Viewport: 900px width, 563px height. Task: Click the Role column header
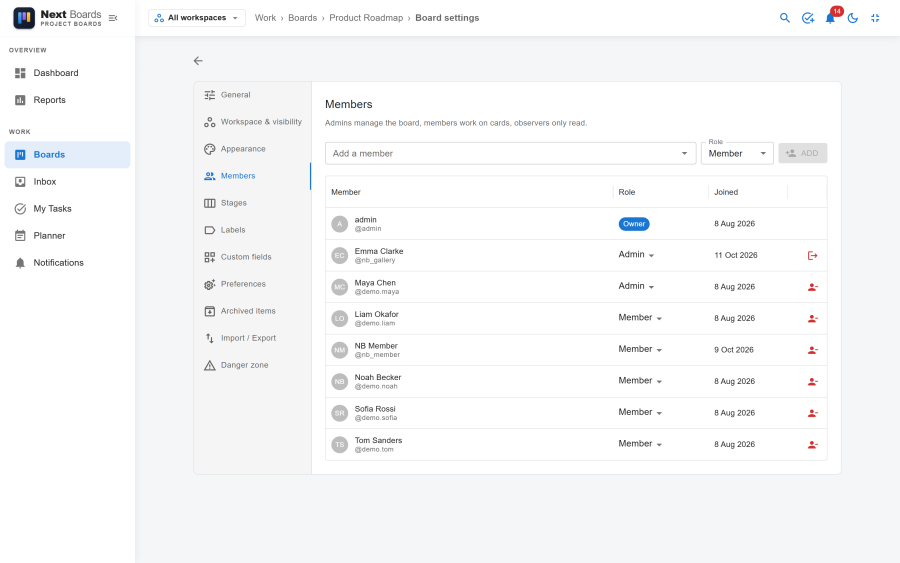click(x=627, y=192)
